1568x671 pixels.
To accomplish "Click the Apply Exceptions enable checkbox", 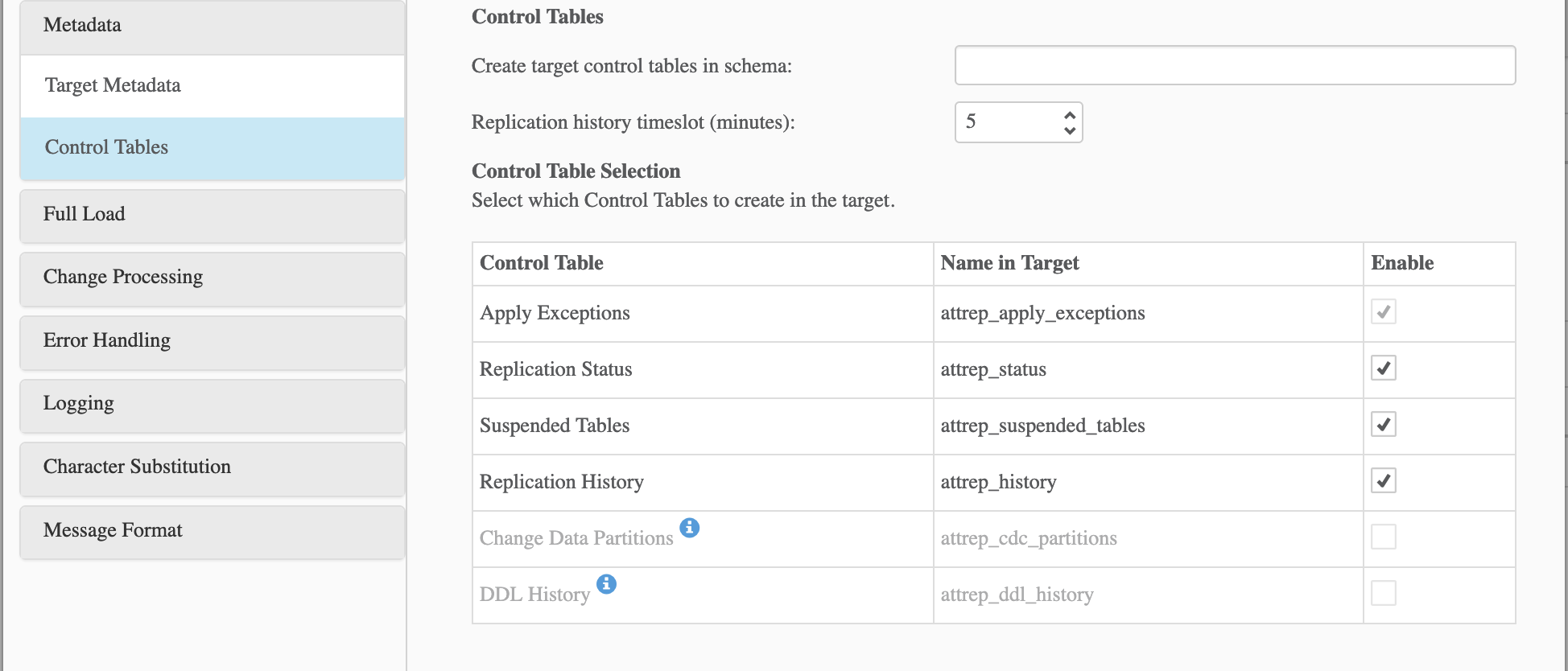I will [1383, 312].
